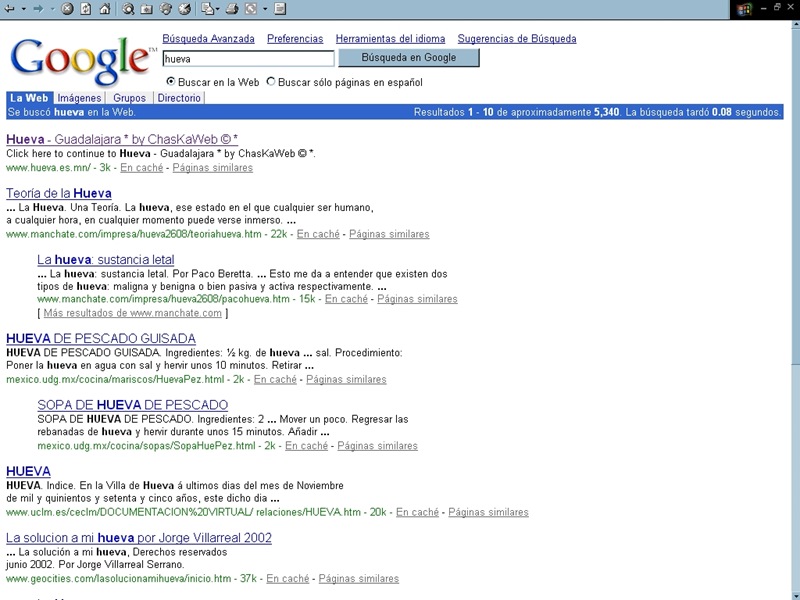The width and height of the screenshot is (800, 600).
Task: Click the Google logo
Action: point(84,61)
